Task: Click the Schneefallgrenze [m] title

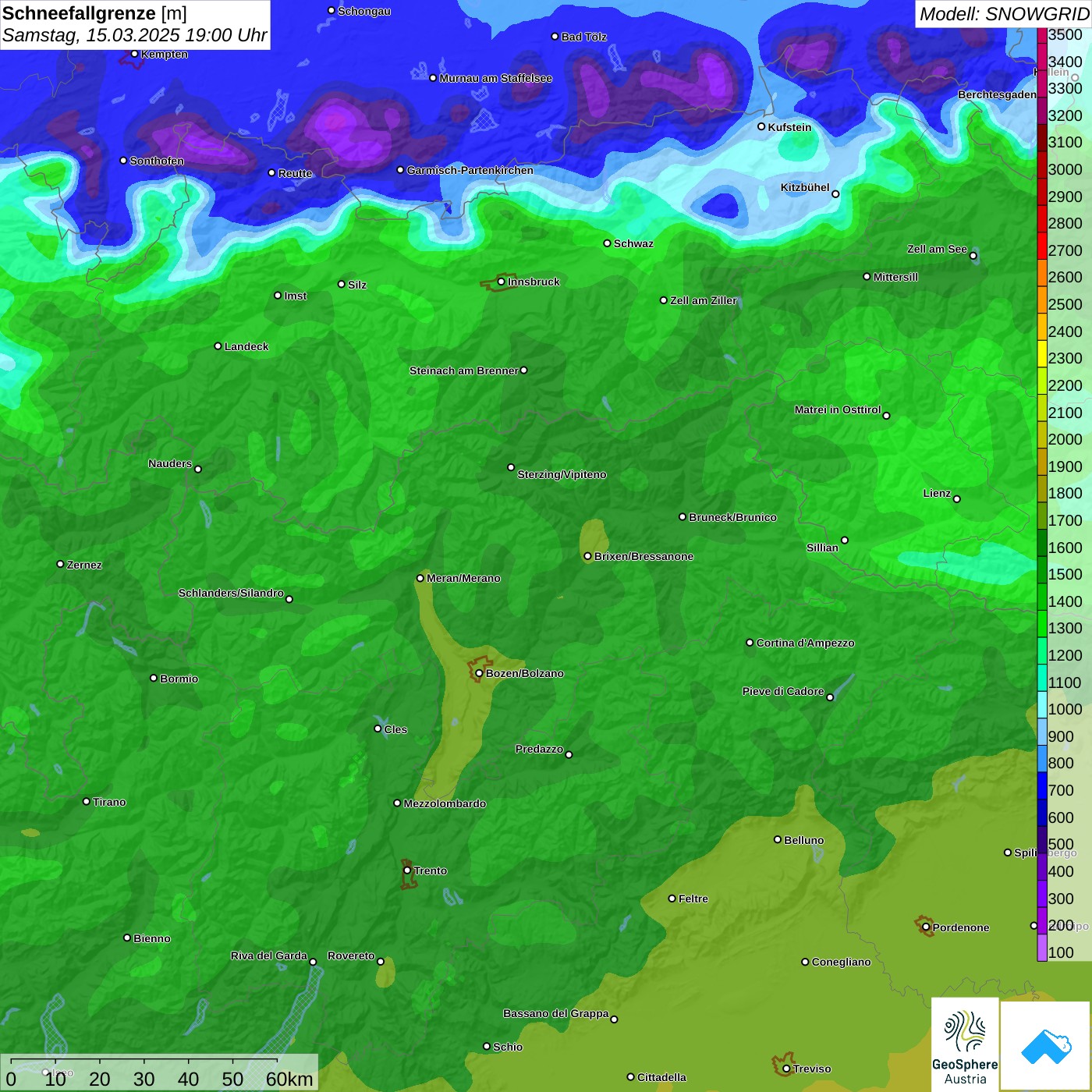Action: pos(94,13)
